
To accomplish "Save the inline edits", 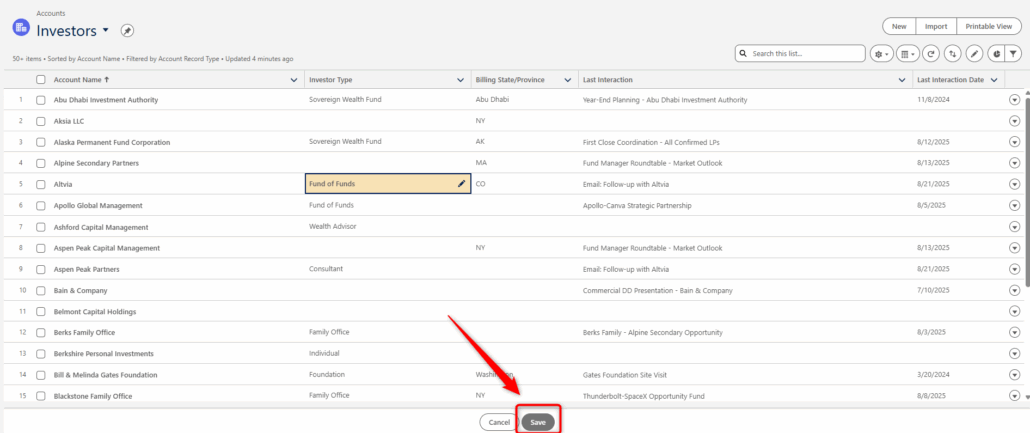I will pyautogui.click(x=538, y=422).
